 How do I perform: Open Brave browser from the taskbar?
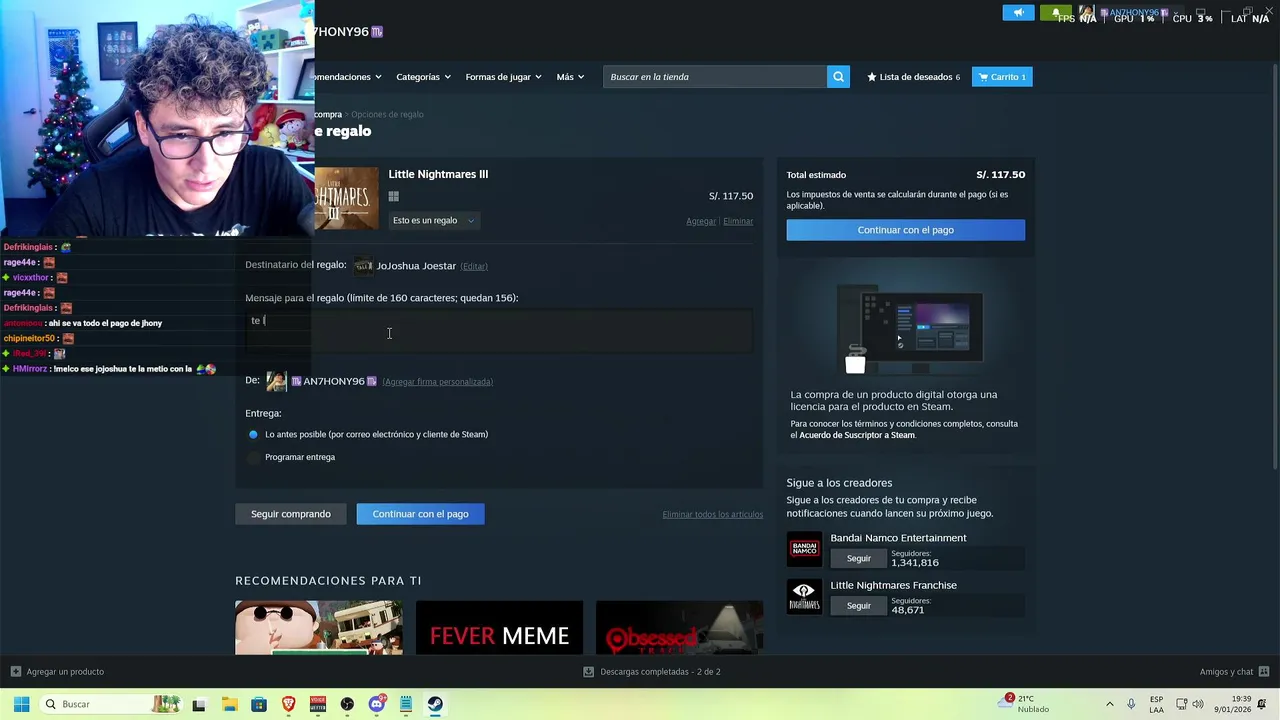(x=289, y=704)
